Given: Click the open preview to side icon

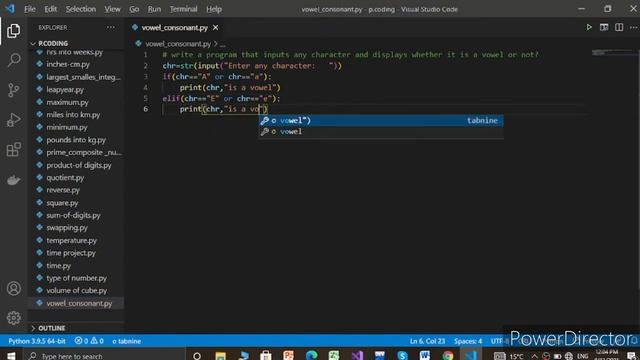Looking at the screenshot, I should [x=604, y=27].
